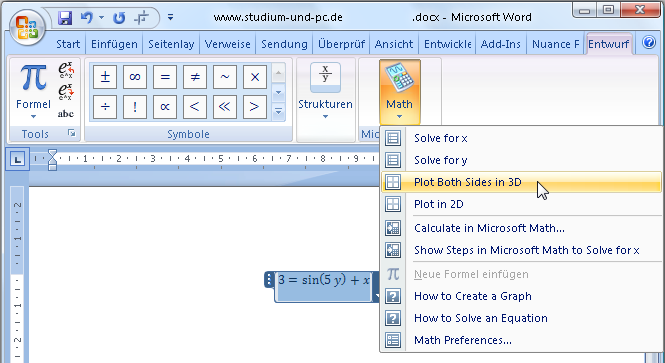Click the equation box move handle
Image resolution: width=665 pixels, height=363 pixels.
(269, 280)
